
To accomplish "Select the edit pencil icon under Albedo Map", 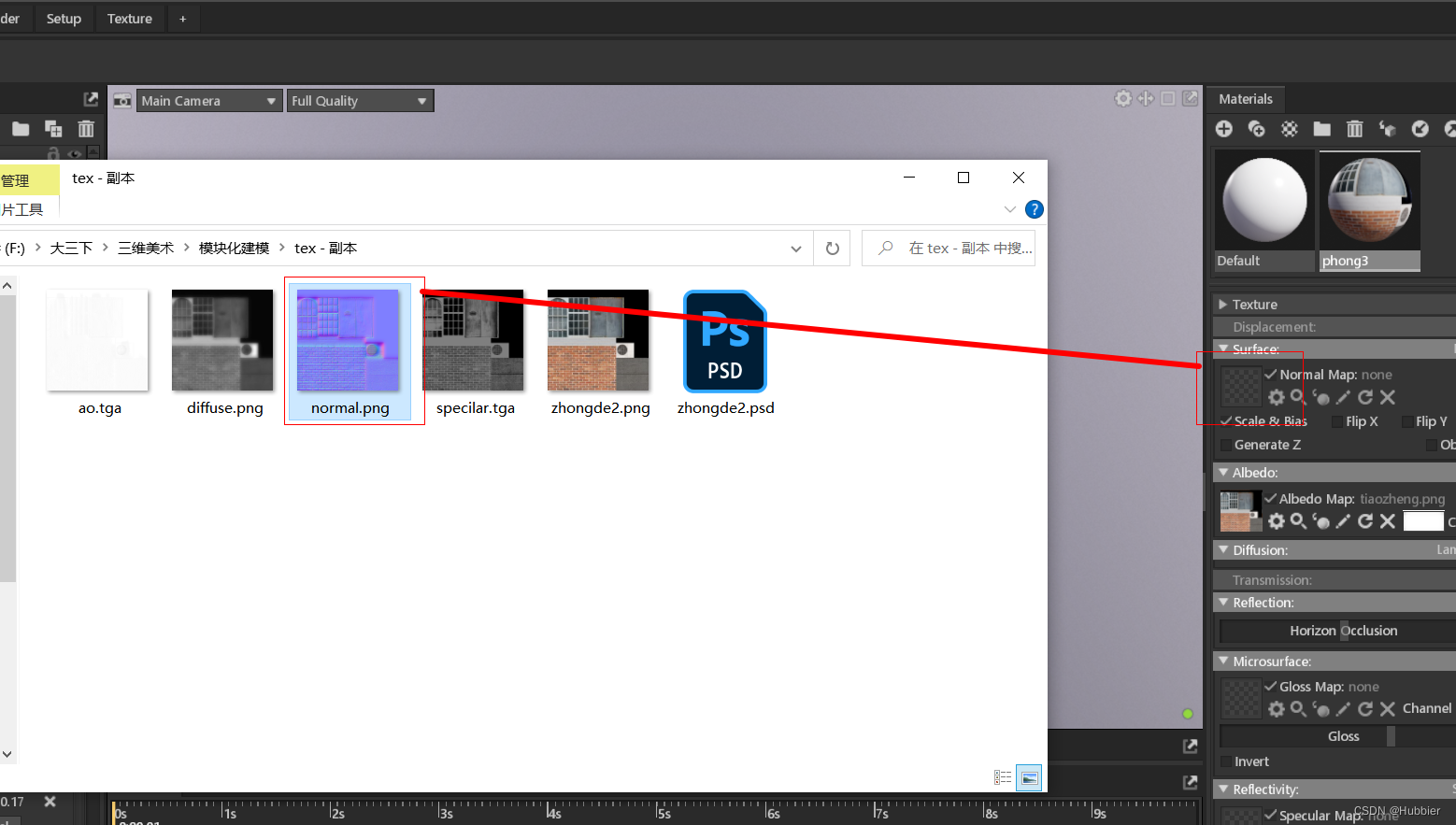I will point(1342,521).
